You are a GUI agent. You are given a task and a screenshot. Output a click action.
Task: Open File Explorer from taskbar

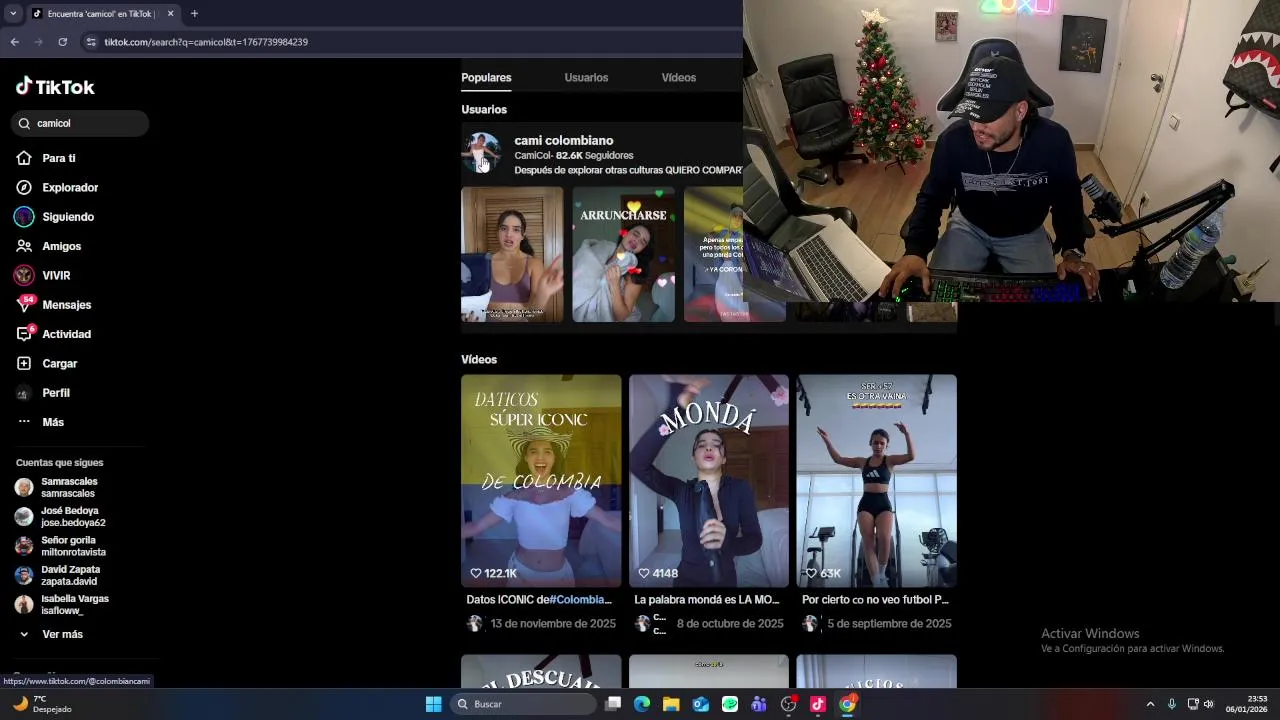pyautogui.click(x=671, y=704)
